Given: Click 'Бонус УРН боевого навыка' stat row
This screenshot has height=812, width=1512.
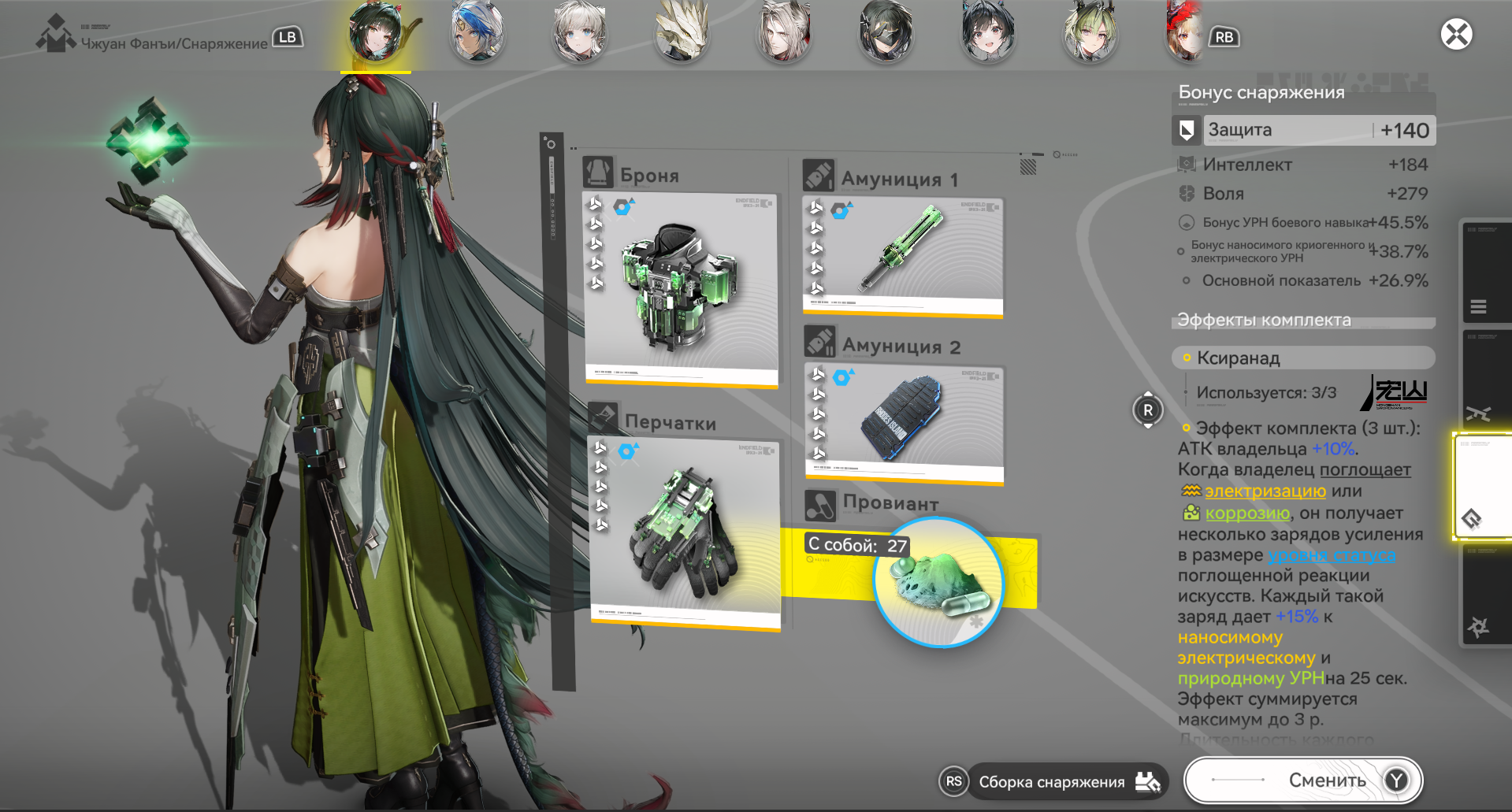Looking at the screenshot, I should coord(1303,222).
